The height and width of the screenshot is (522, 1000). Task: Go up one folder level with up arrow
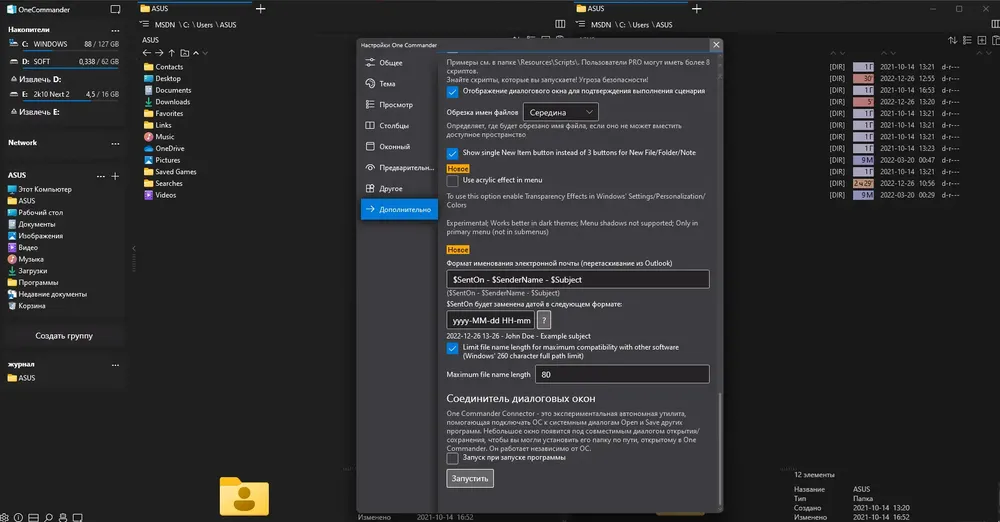click(172, 53)
